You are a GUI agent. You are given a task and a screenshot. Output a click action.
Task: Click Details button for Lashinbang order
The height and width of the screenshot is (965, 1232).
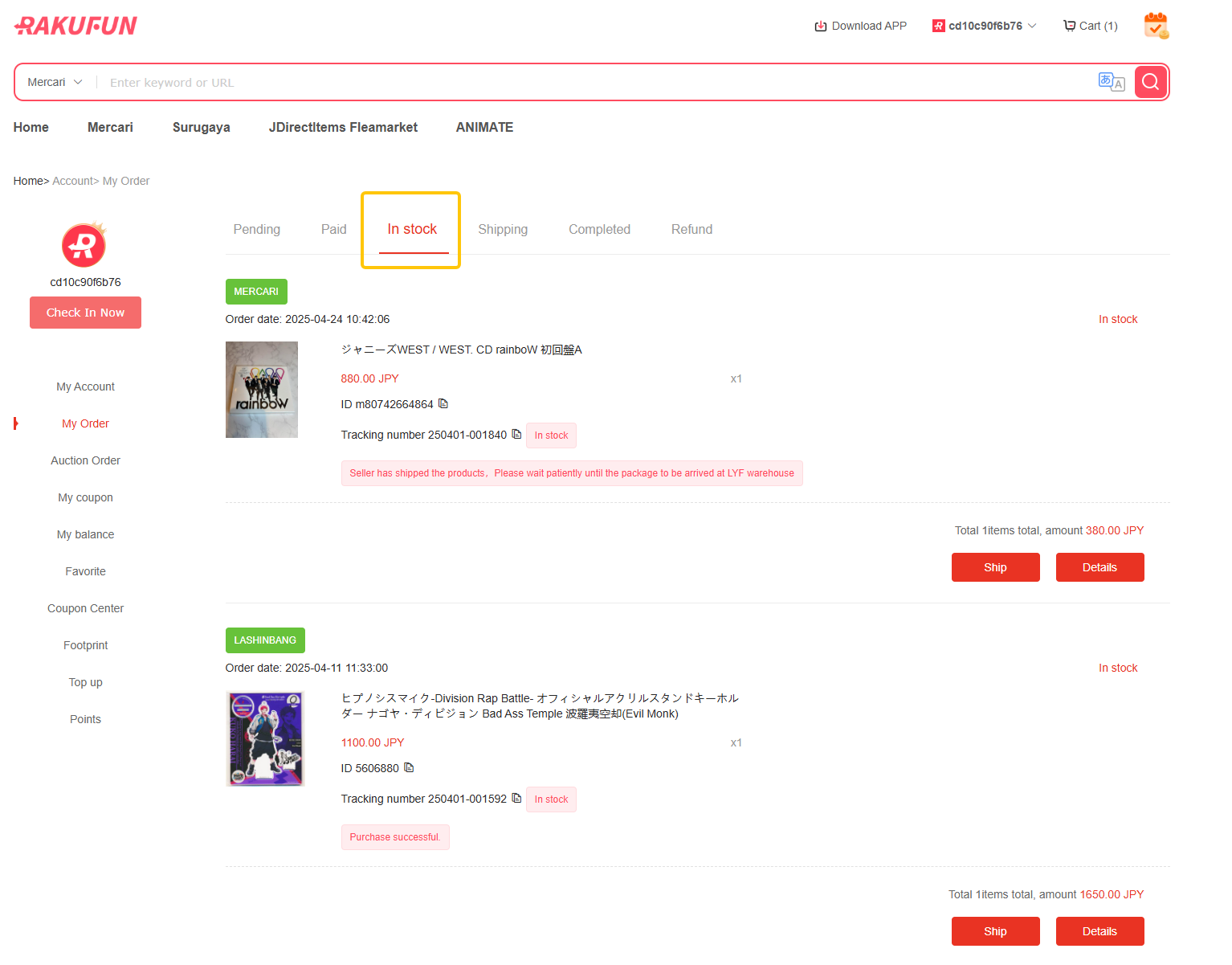point(1099,931)
